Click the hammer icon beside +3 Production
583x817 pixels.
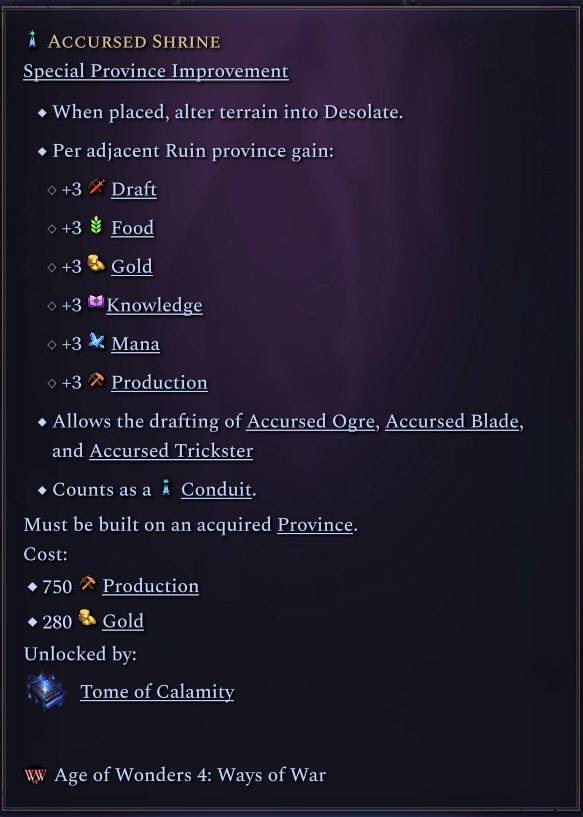click(x=96, y=380)
